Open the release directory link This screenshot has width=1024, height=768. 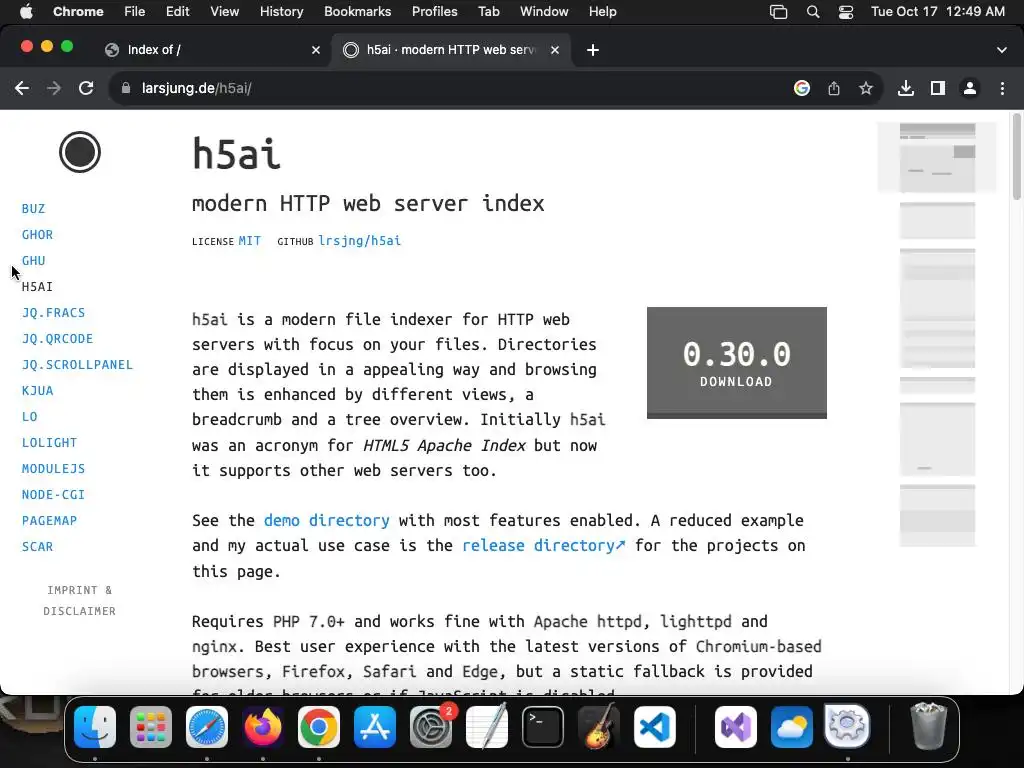[543, 545]
